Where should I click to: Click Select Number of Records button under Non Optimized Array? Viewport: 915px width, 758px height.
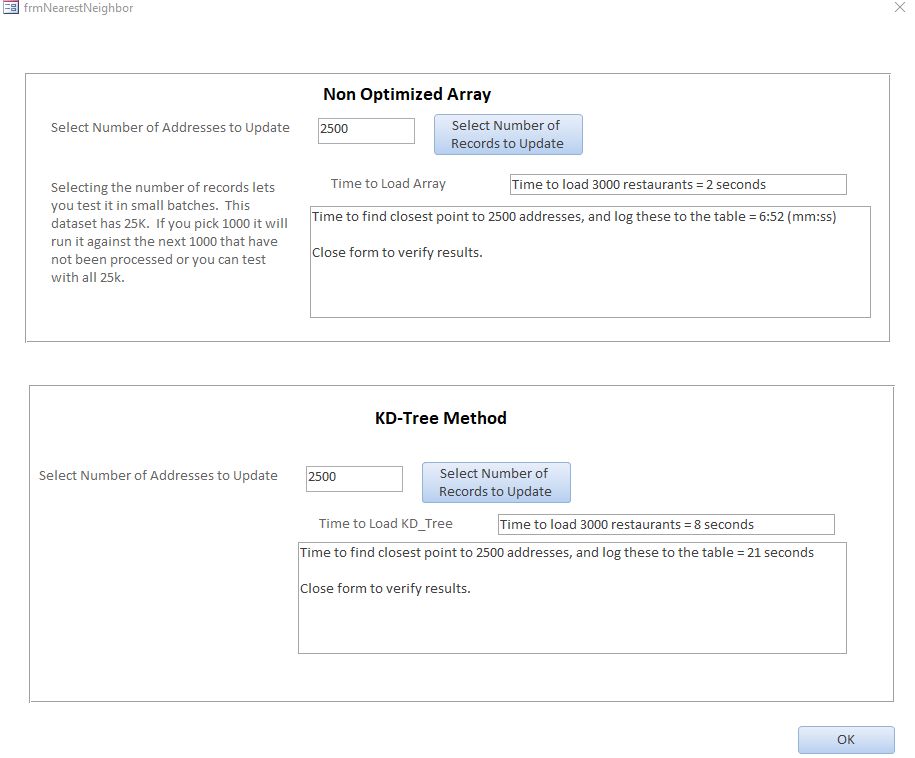[x=508, y=135]
